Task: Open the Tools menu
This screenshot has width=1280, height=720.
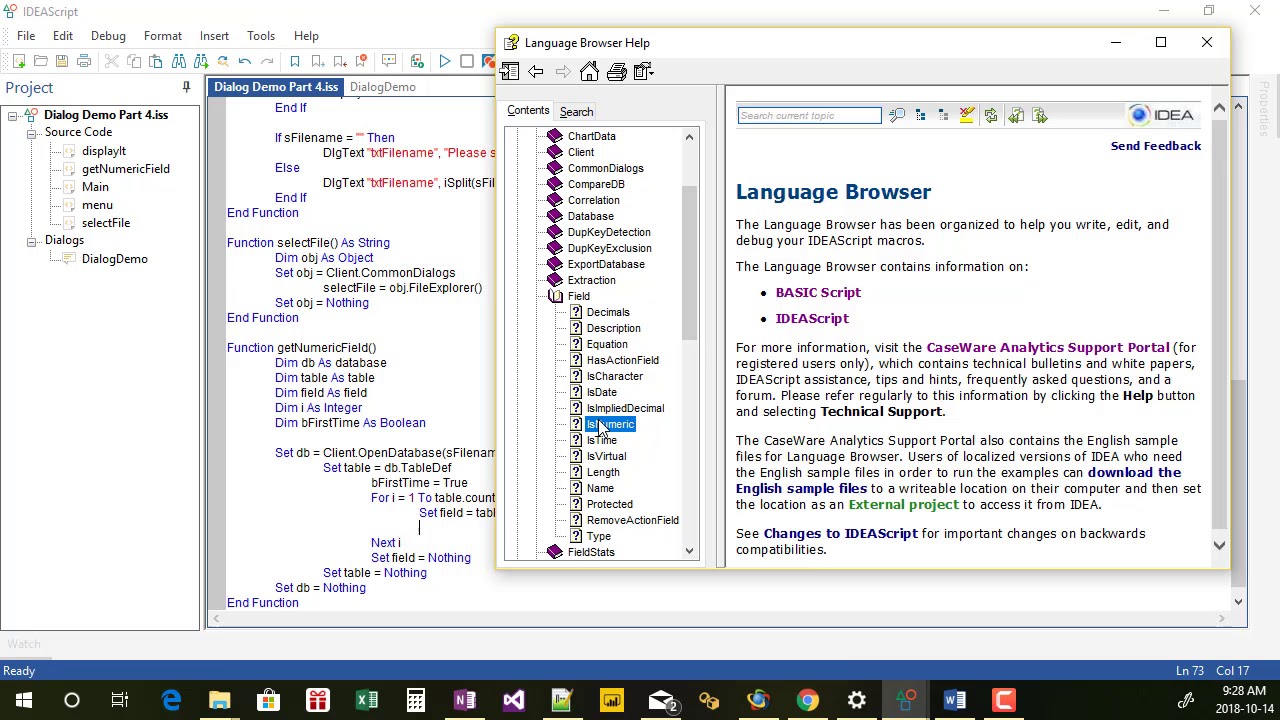Action: 261,36
